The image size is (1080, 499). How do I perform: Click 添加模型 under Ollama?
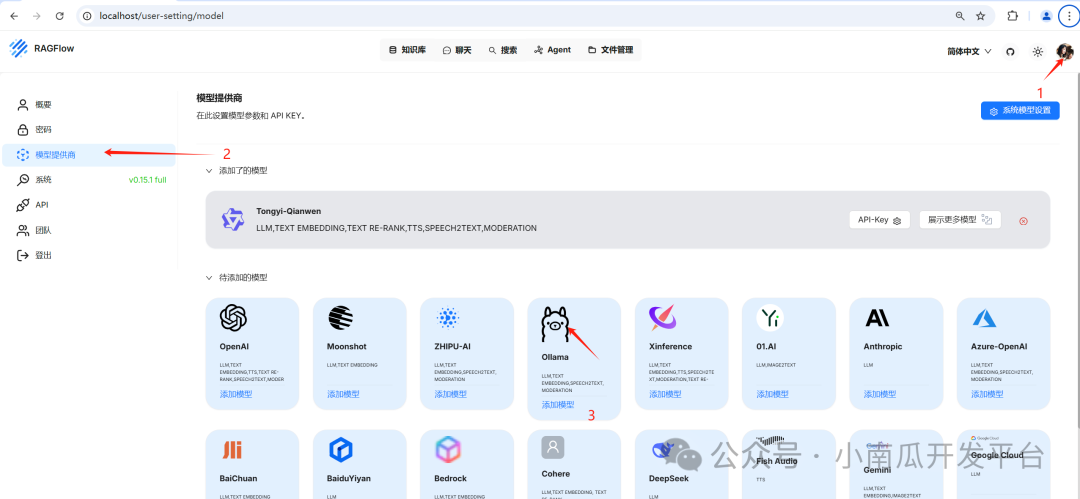point(558,405)
